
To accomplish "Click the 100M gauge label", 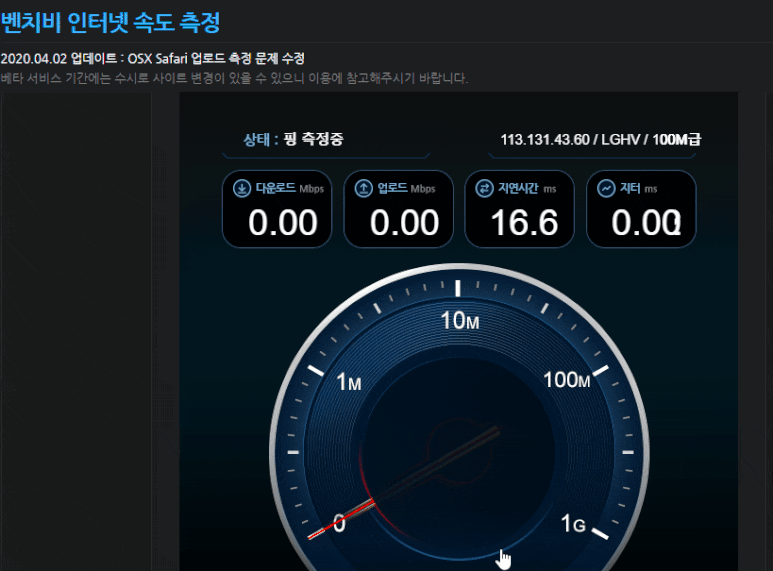I will tap(566, 380).
